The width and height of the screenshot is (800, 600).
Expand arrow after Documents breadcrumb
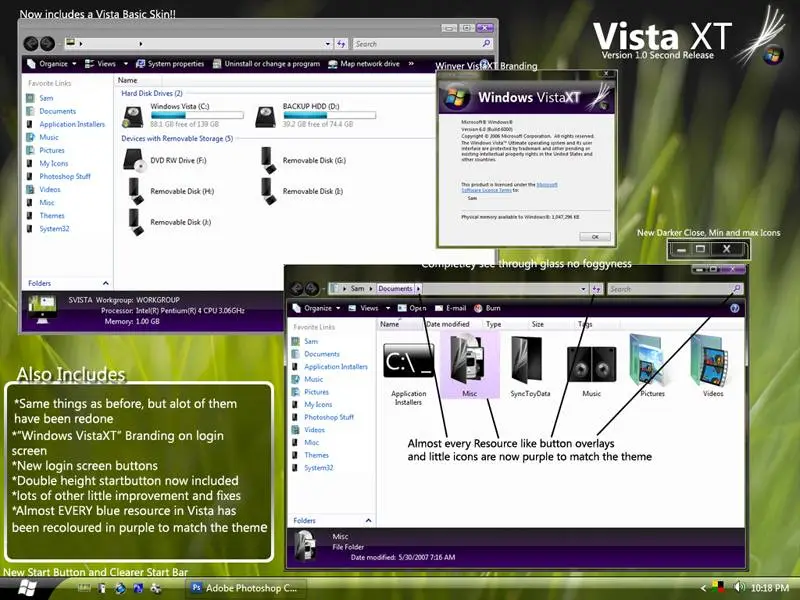[x=418, y=289]
